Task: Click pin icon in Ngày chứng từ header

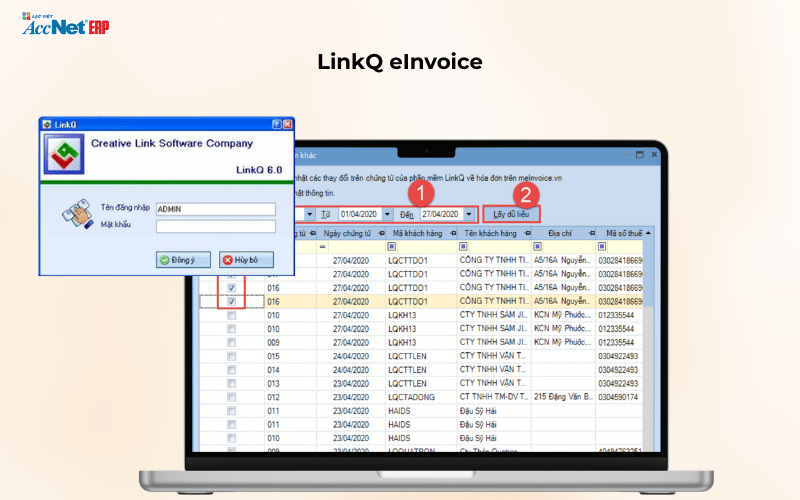Action: point(381,233)
